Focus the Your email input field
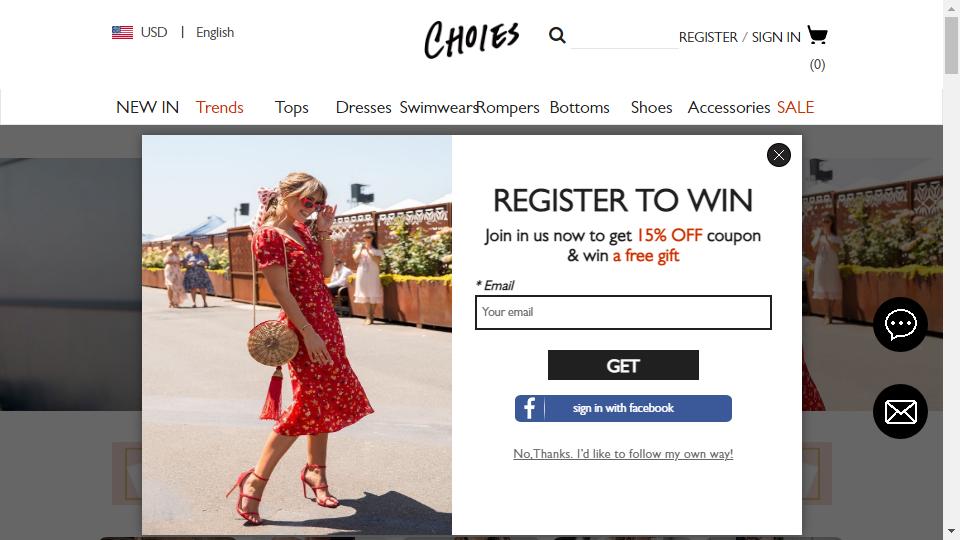Screen dimensions: 960x540 (623, 312)
